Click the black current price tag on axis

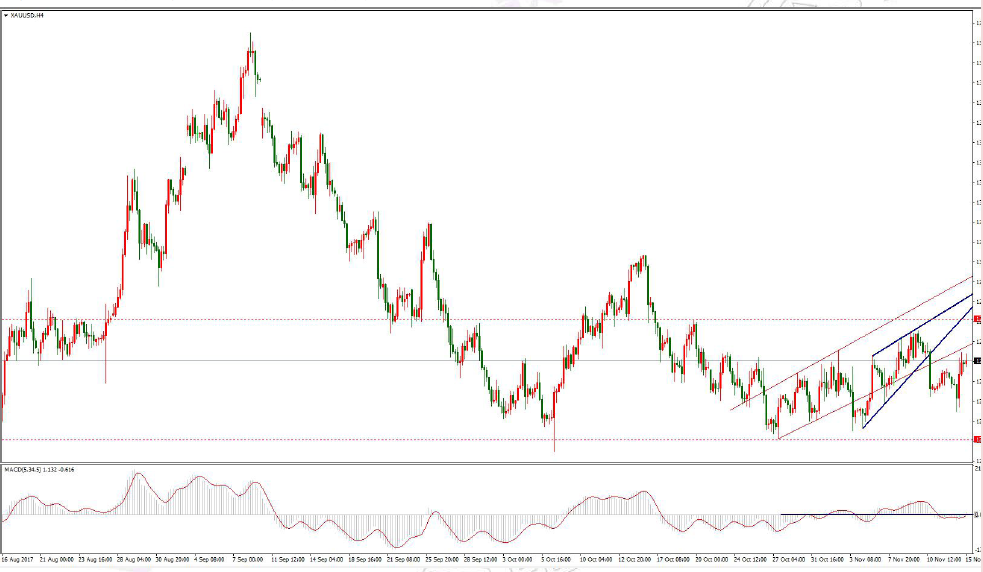[x=978, y=361]
